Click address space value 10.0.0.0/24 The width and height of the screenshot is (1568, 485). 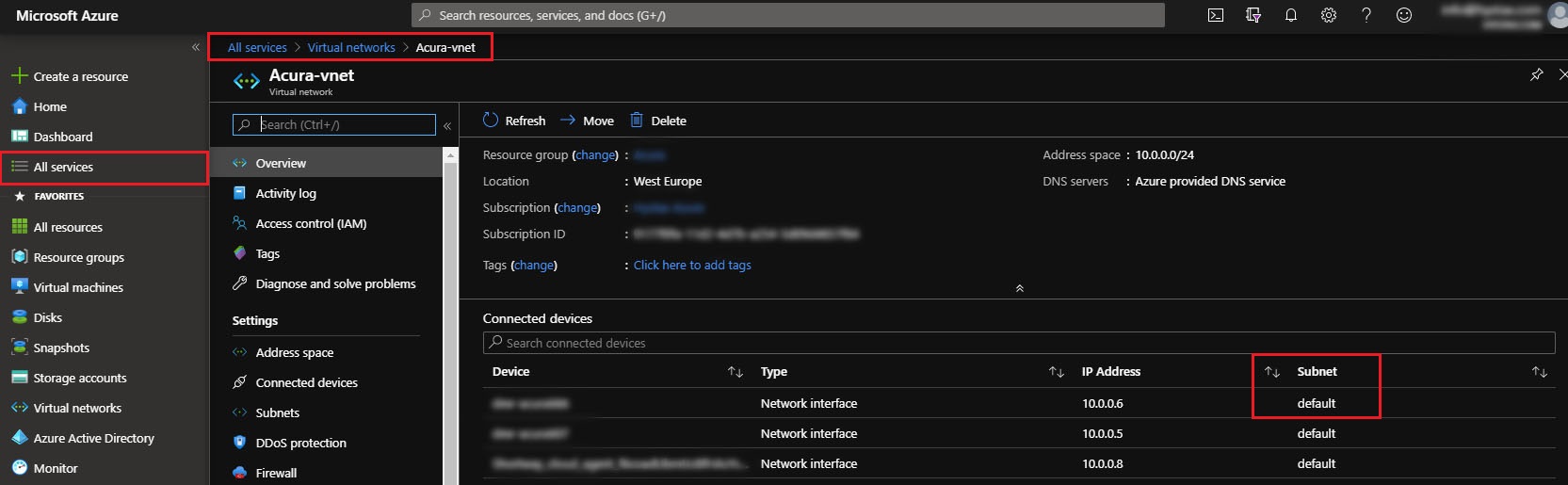(x=1165, y=154)
